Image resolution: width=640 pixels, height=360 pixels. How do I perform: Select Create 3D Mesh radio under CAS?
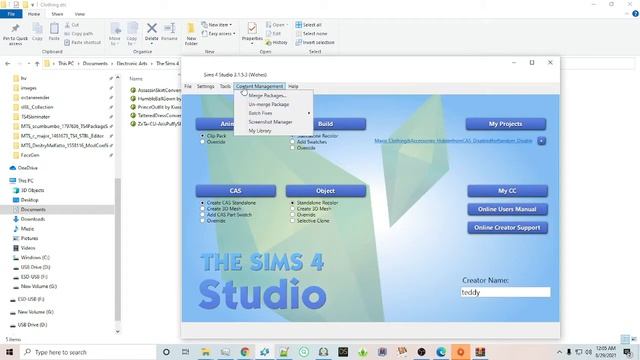point(202,209)
